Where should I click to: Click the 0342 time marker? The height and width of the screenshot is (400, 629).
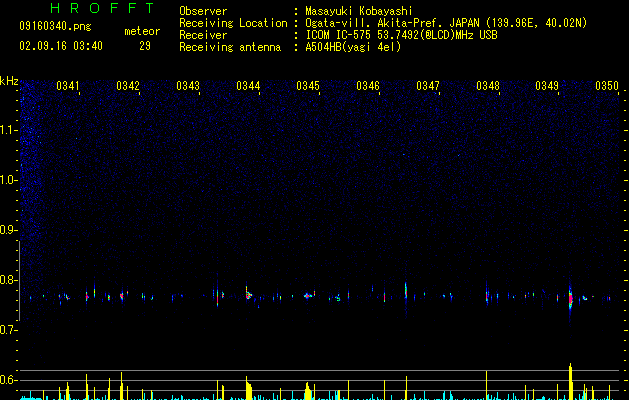(x=128, y=86)
